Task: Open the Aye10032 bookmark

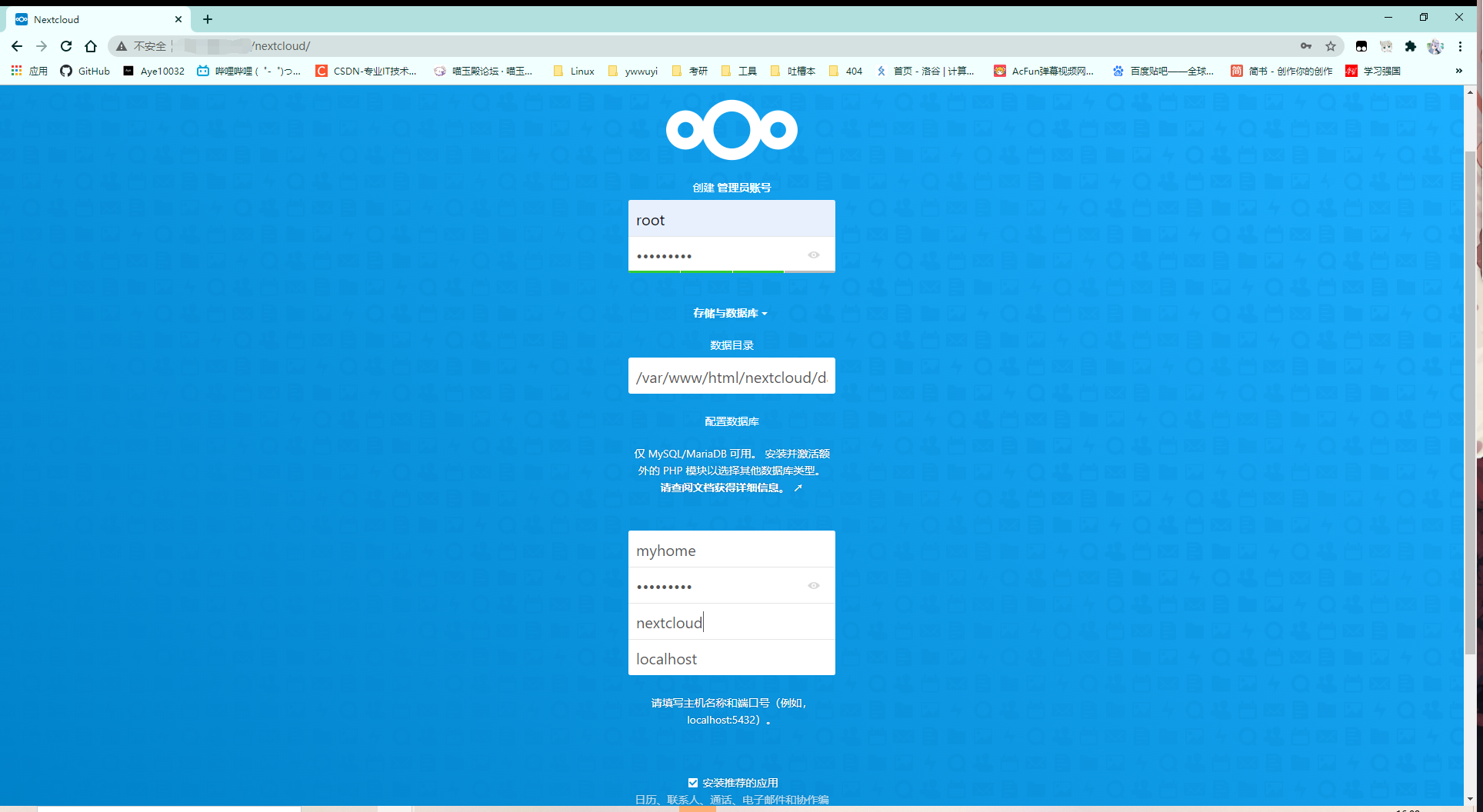Action: (x=153, y=71)
